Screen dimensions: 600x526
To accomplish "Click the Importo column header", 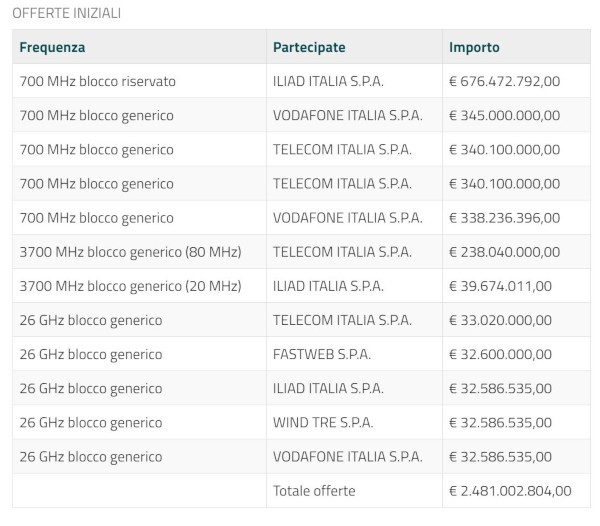I will (x=474, y=47).
